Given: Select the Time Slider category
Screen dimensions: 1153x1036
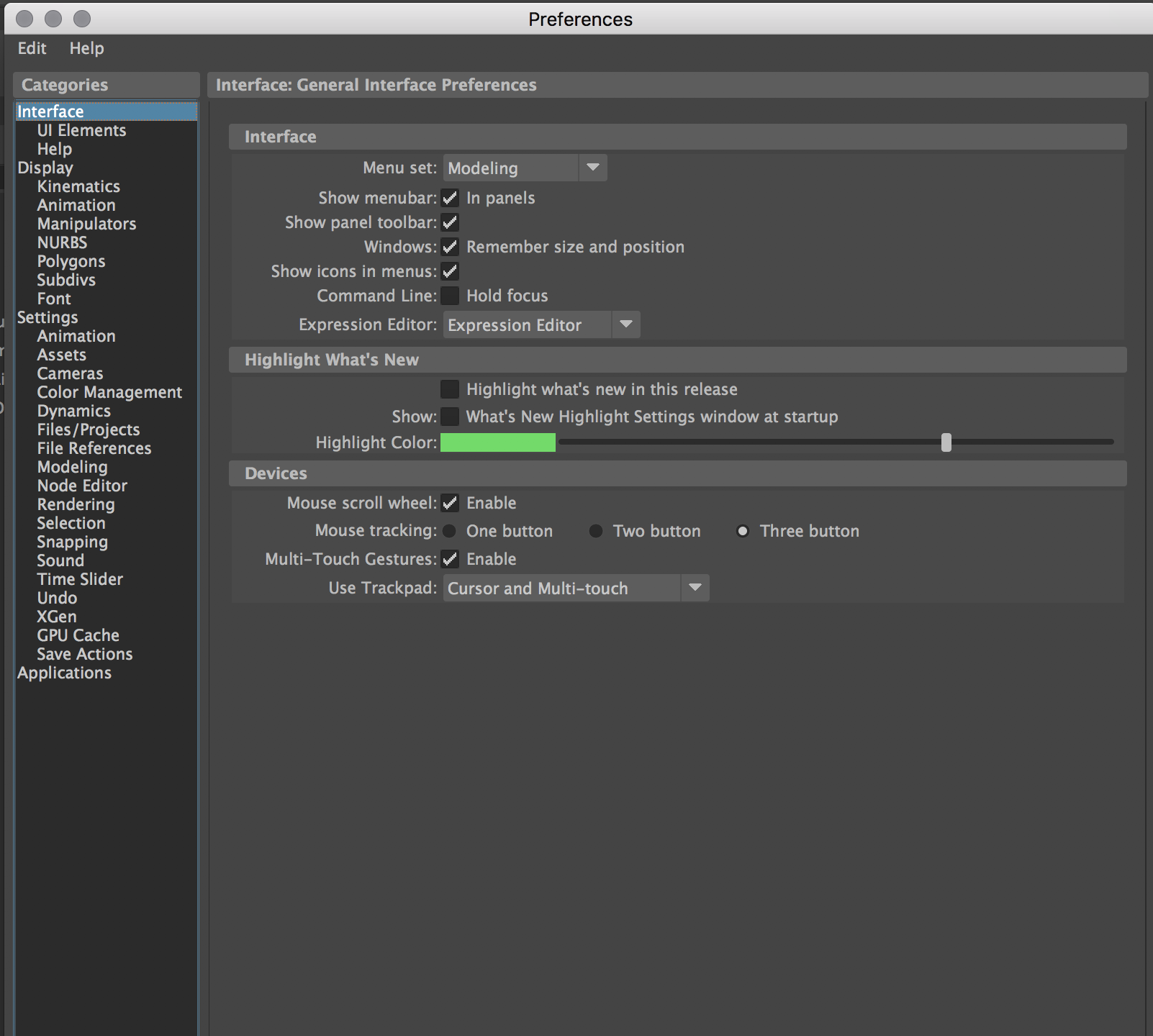Looking at the screenshot, I should (x=80, y=579).
